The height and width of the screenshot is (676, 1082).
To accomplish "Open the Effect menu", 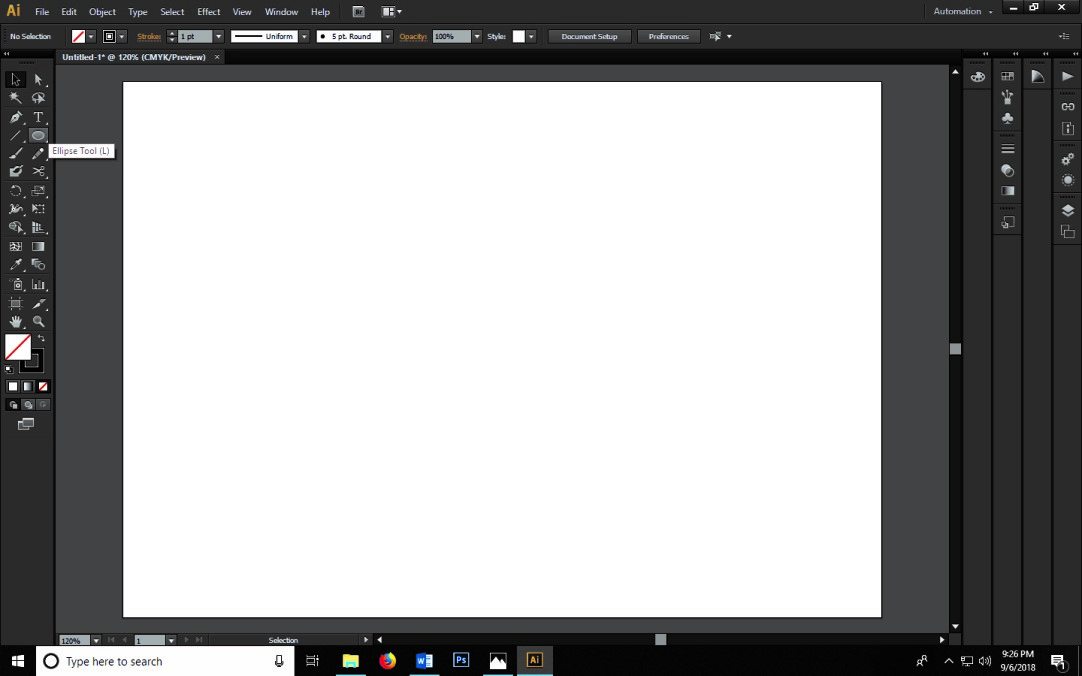I will (x=208, y=12).
